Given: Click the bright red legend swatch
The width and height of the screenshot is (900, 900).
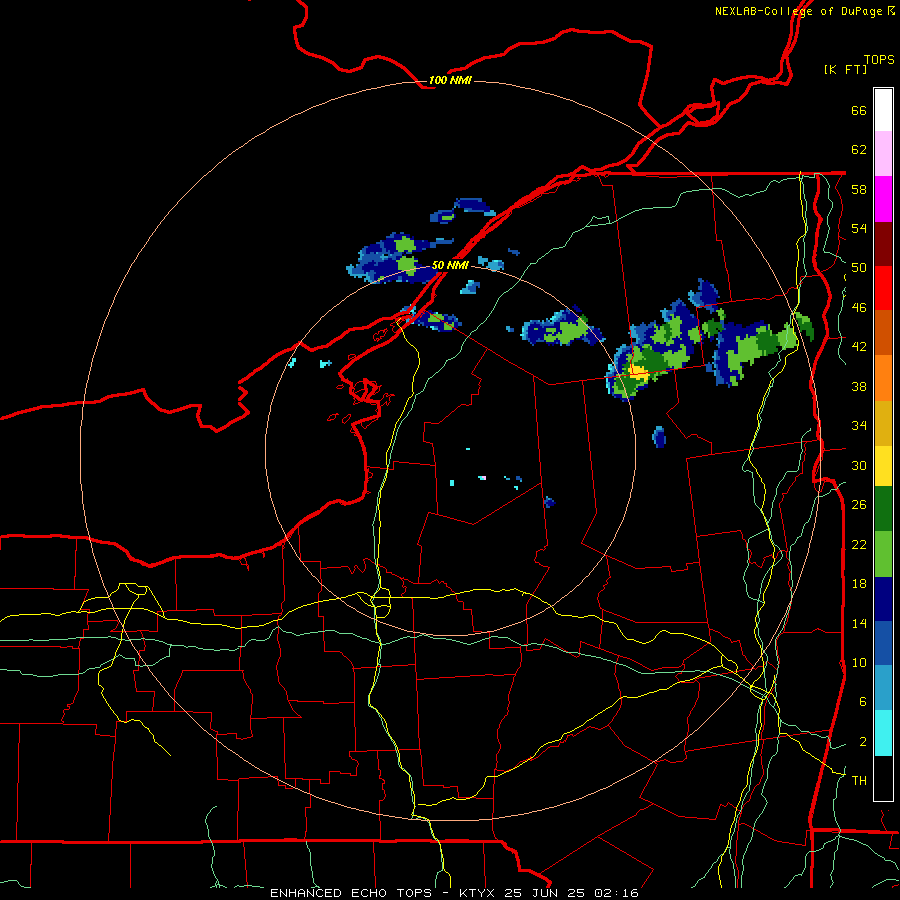Looking at the screenshot, I should click(x=883, y=288).
